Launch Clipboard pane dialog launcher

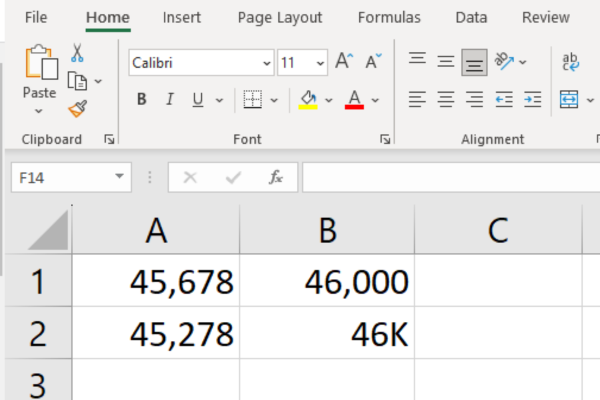tap(109, 140)
